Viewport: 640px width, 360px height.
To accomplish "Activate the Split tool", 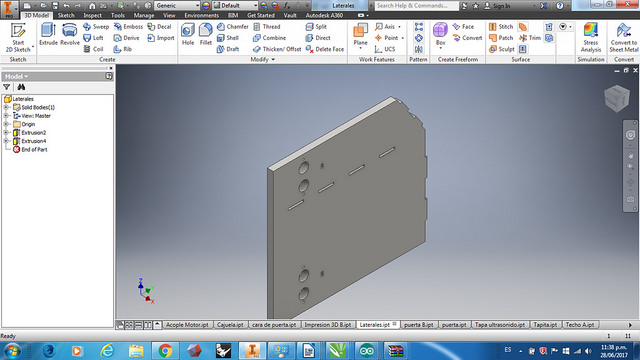I will pyautogui.click(x=316, y=27).
